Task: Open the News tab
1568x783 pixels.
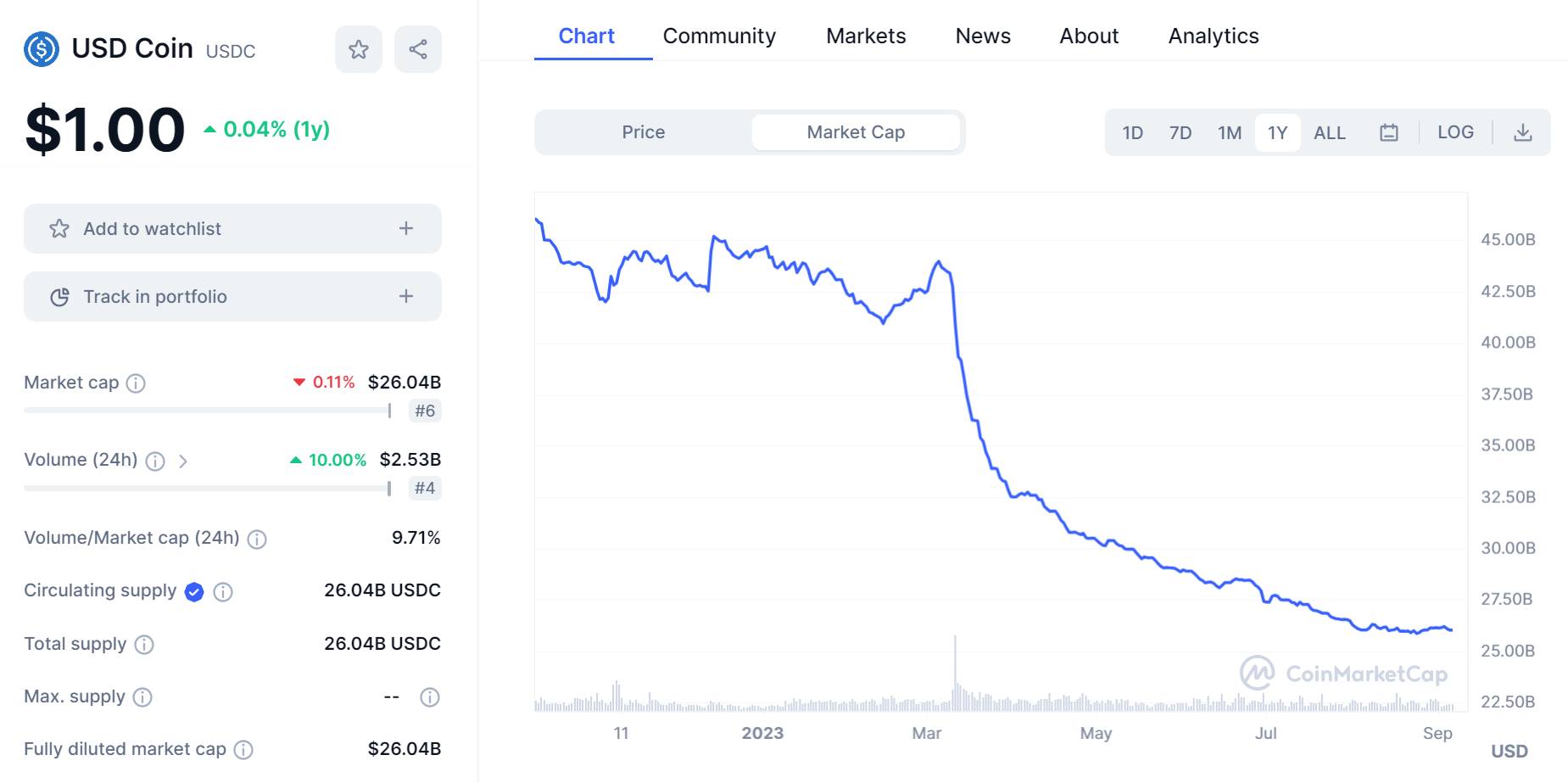Action: point(983,36)
